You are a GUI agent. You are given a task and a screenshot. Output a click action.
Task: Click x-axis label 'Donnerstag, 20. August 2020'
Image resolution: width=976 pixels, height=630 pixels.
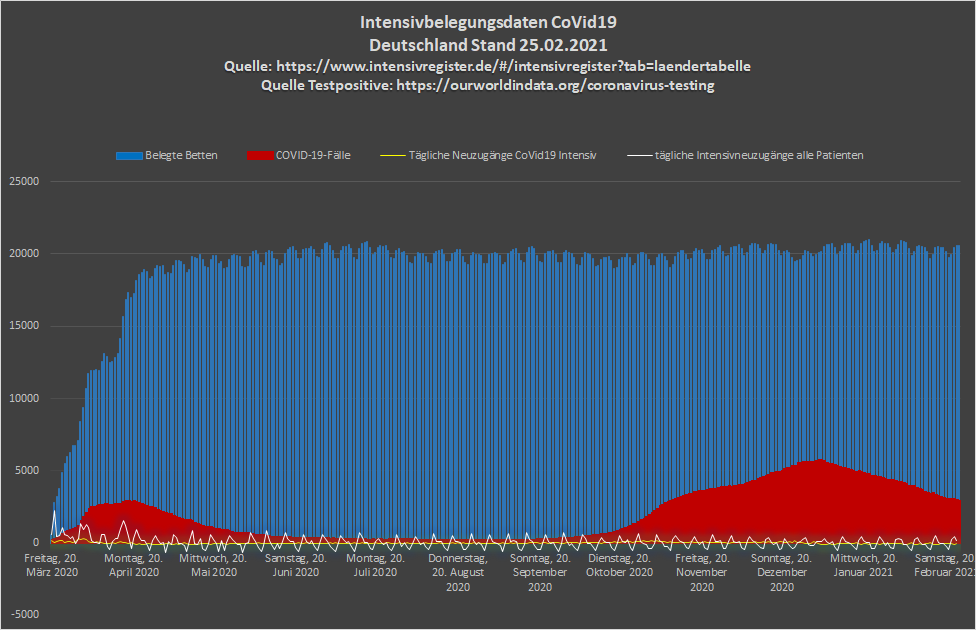458,573
